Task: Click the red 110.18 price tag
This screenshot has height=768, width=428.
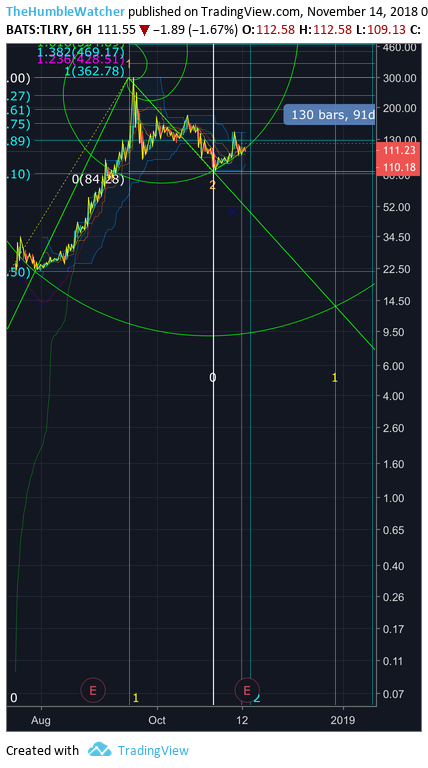Action: point(399,167)
